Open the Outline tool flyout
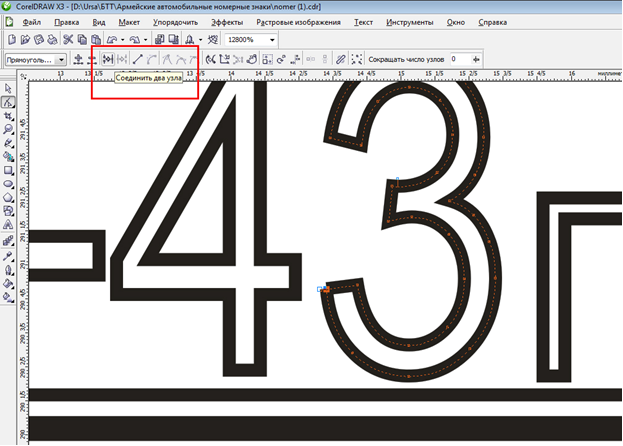This screenshot has width=623, height=446. click(x=8, y=270)
